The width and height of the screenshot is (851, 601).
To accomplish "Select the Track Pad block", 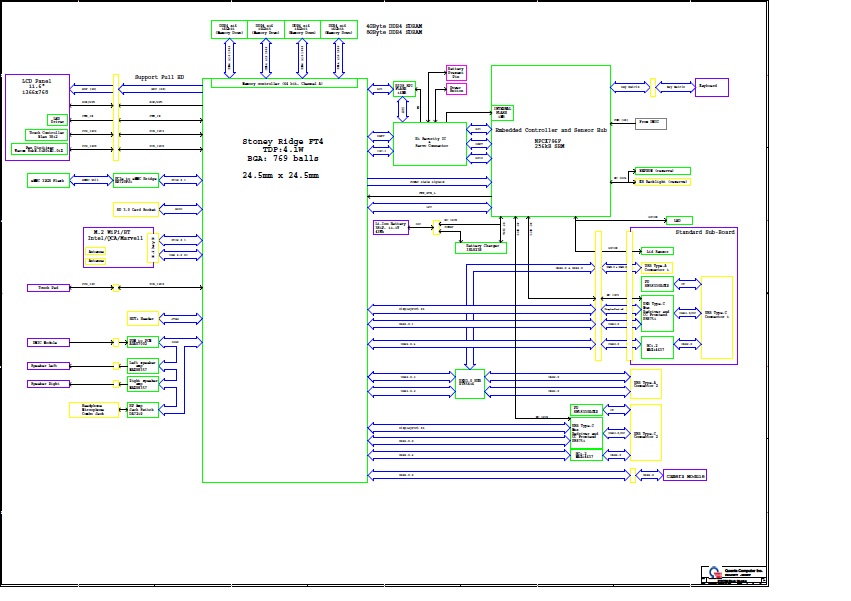I will point(48,287).
